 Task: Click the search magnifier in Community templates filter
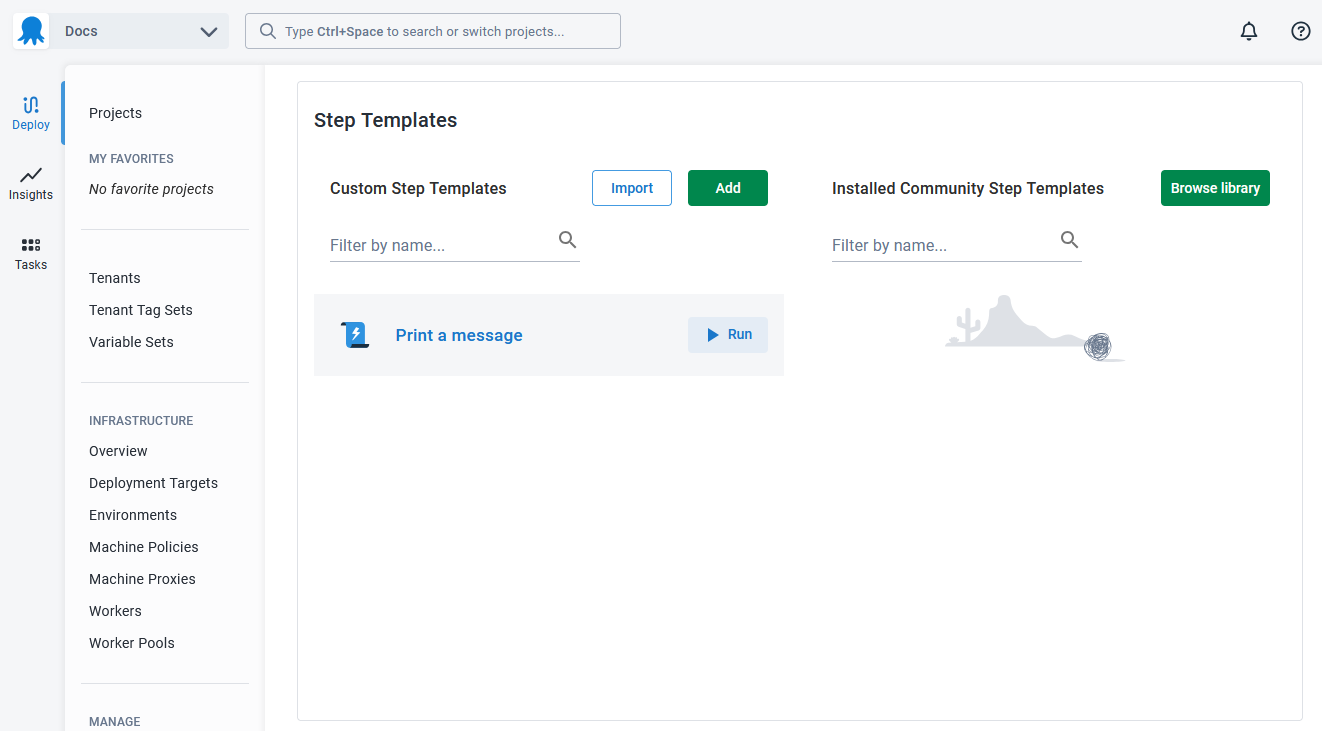[1069, 240]
